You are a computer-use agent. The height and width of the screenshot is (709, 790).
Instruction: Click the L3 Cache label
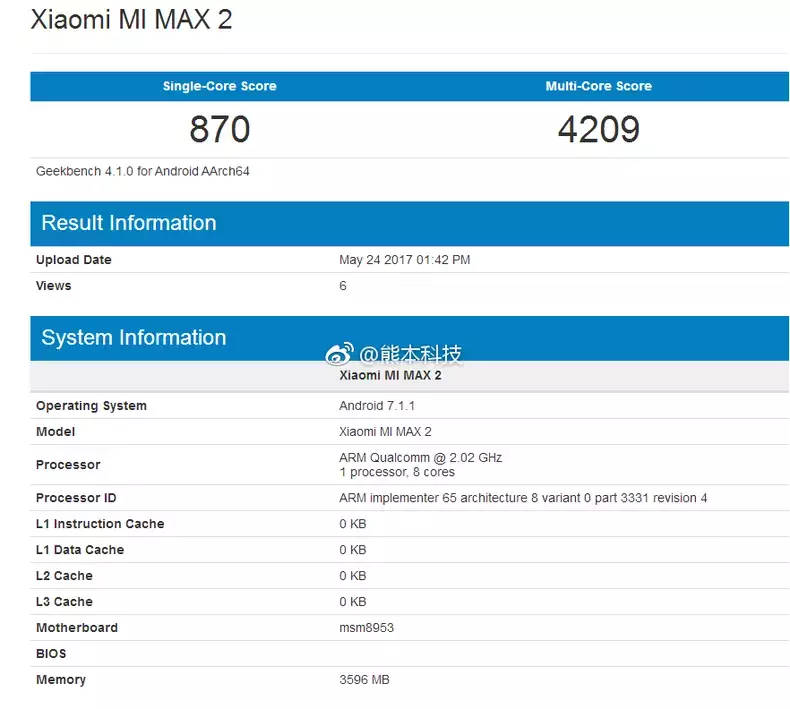64,602
